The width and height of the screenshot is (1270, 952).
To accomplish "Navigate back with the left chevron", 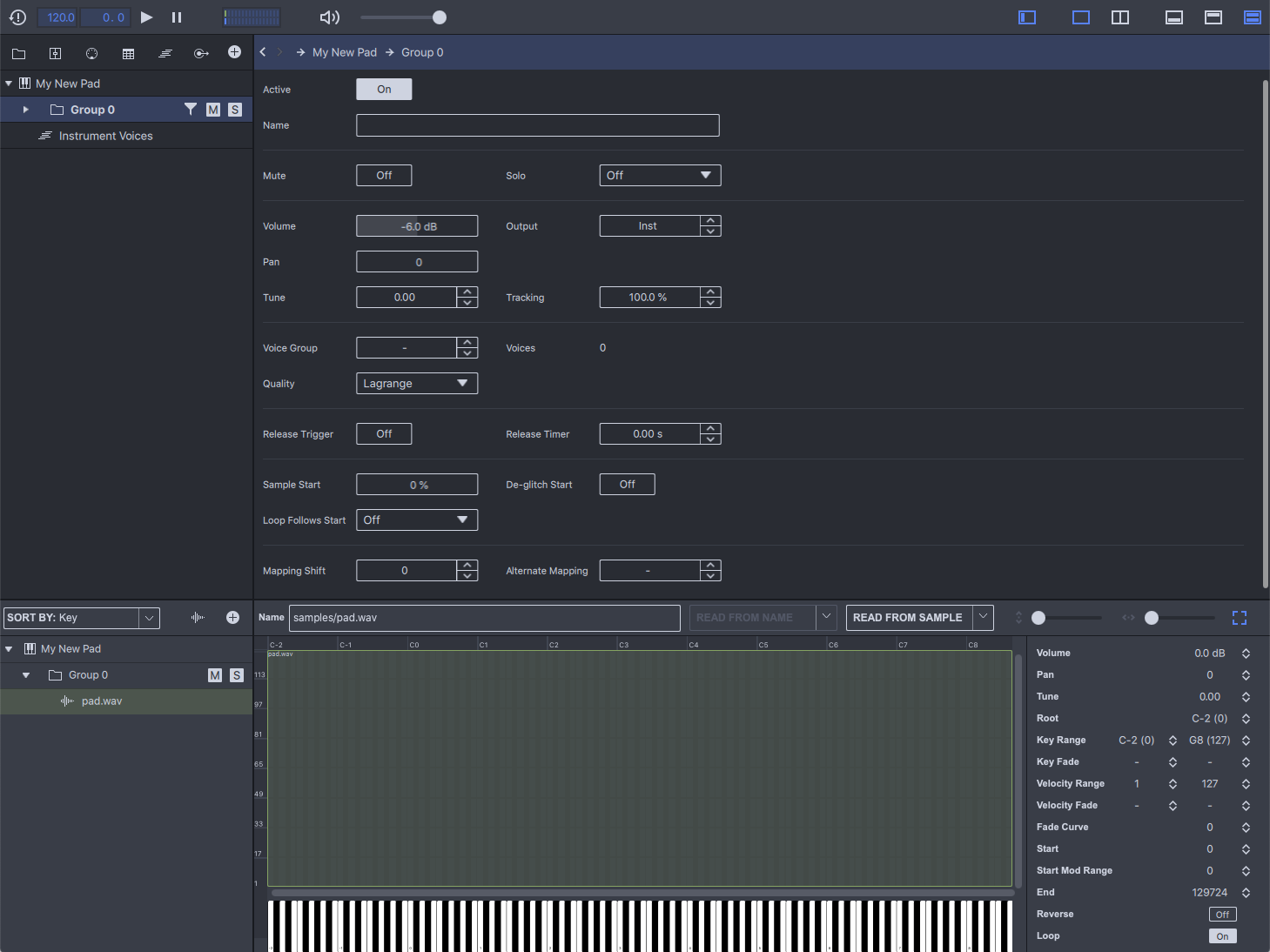I will click(x=263, y=52).
